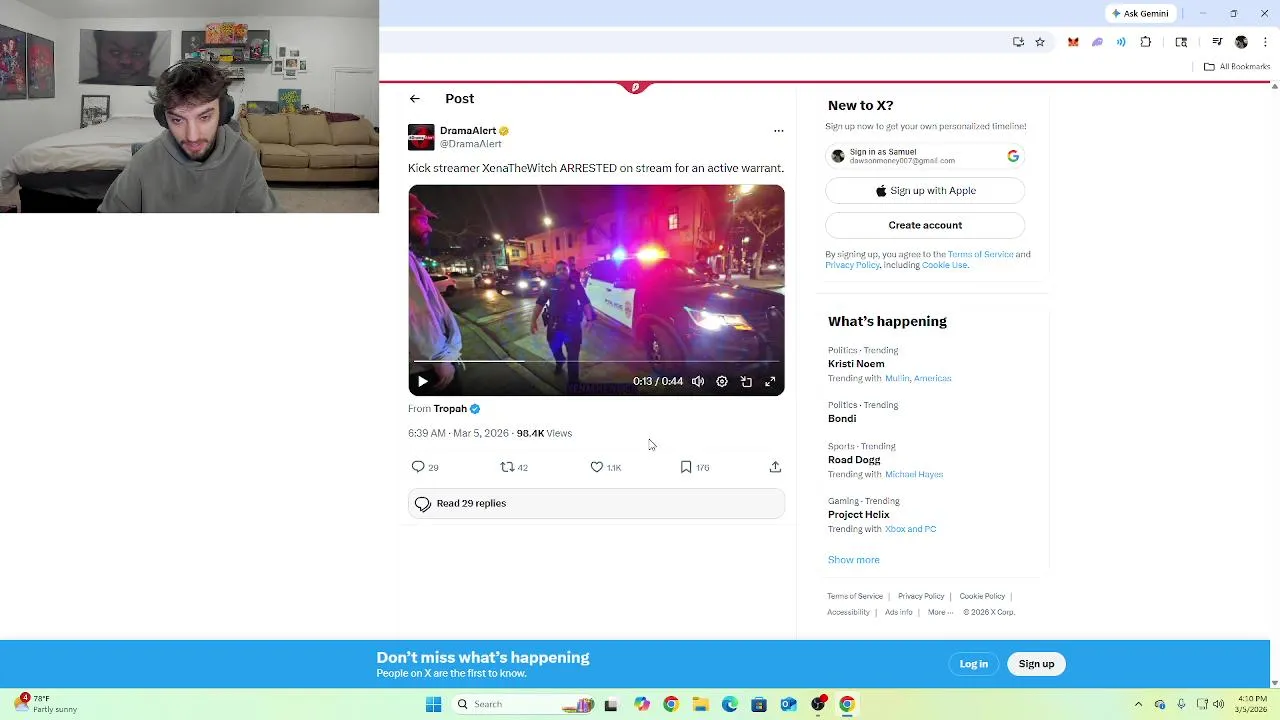Screen dimensions: 1280x720
Task: Click Log in on bottom banner
Action: [x=973, y=664]
